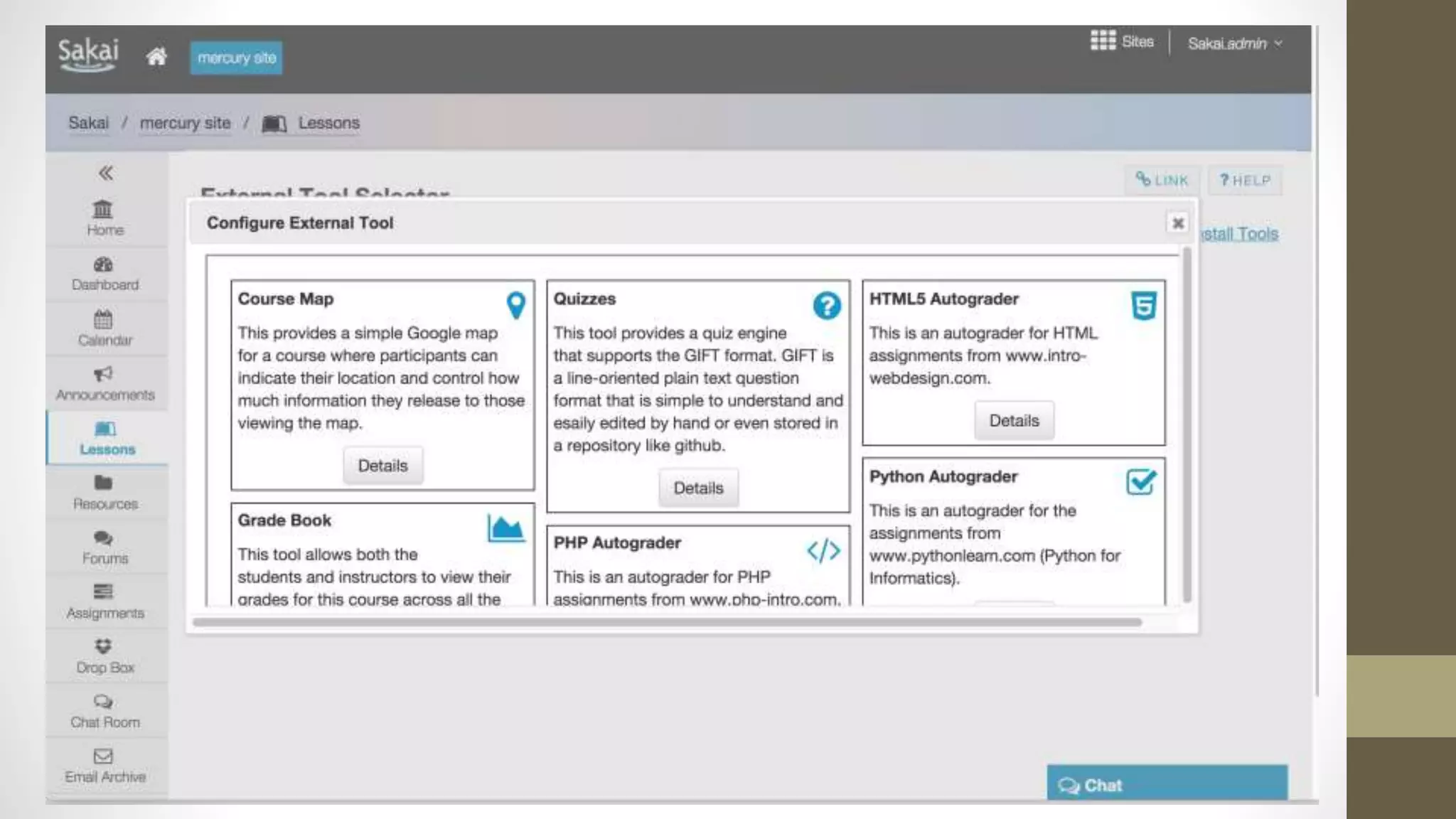Open Announcements in the left navigation
The image size is (1456, 819).
pos(105,384)
